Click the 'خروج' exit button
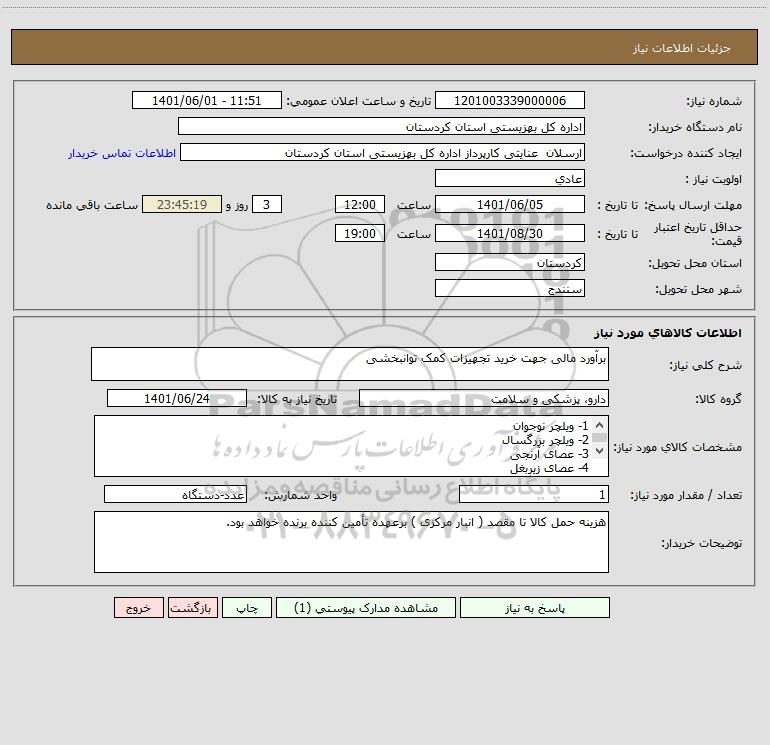 [138, 608]
